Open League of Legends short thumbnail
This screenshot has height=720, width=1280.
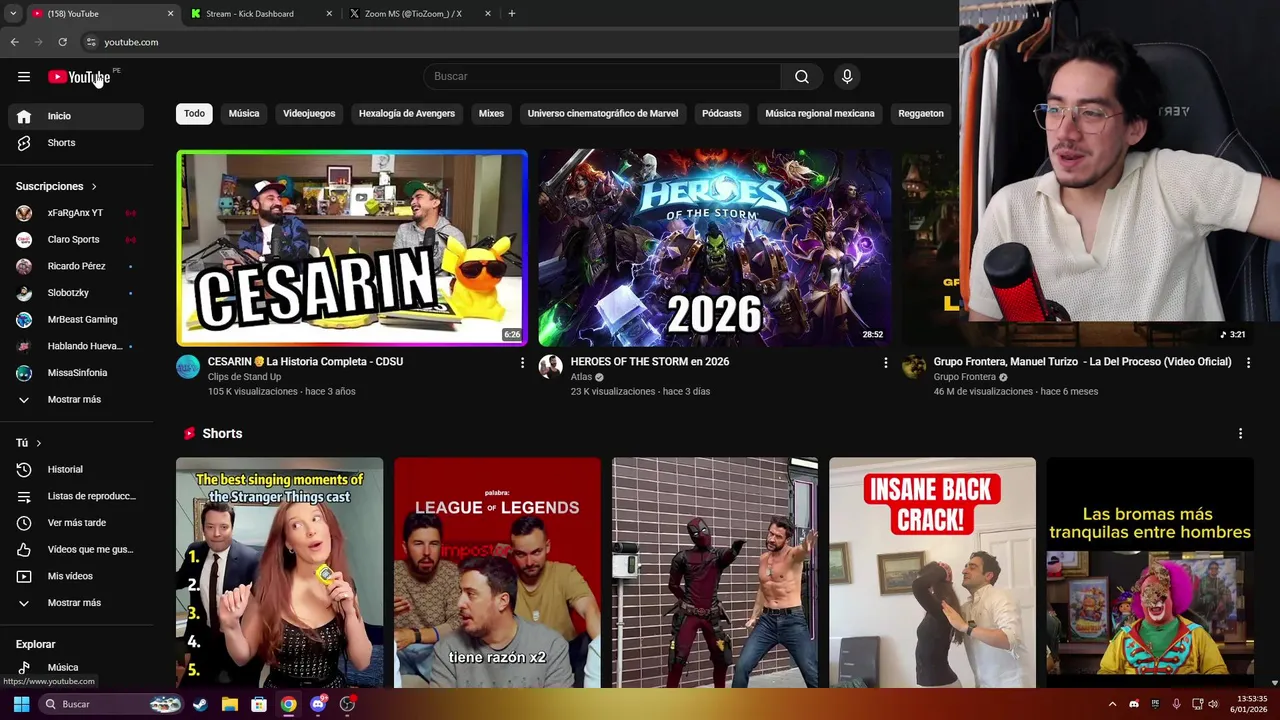point(497,573)
